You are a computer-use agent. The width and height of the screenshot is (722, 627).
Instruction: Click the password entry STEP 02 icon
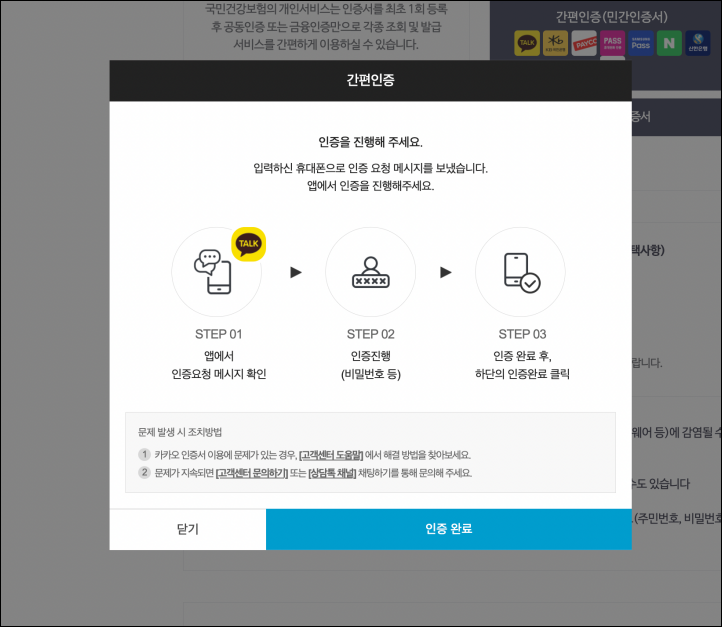[371, 272]
